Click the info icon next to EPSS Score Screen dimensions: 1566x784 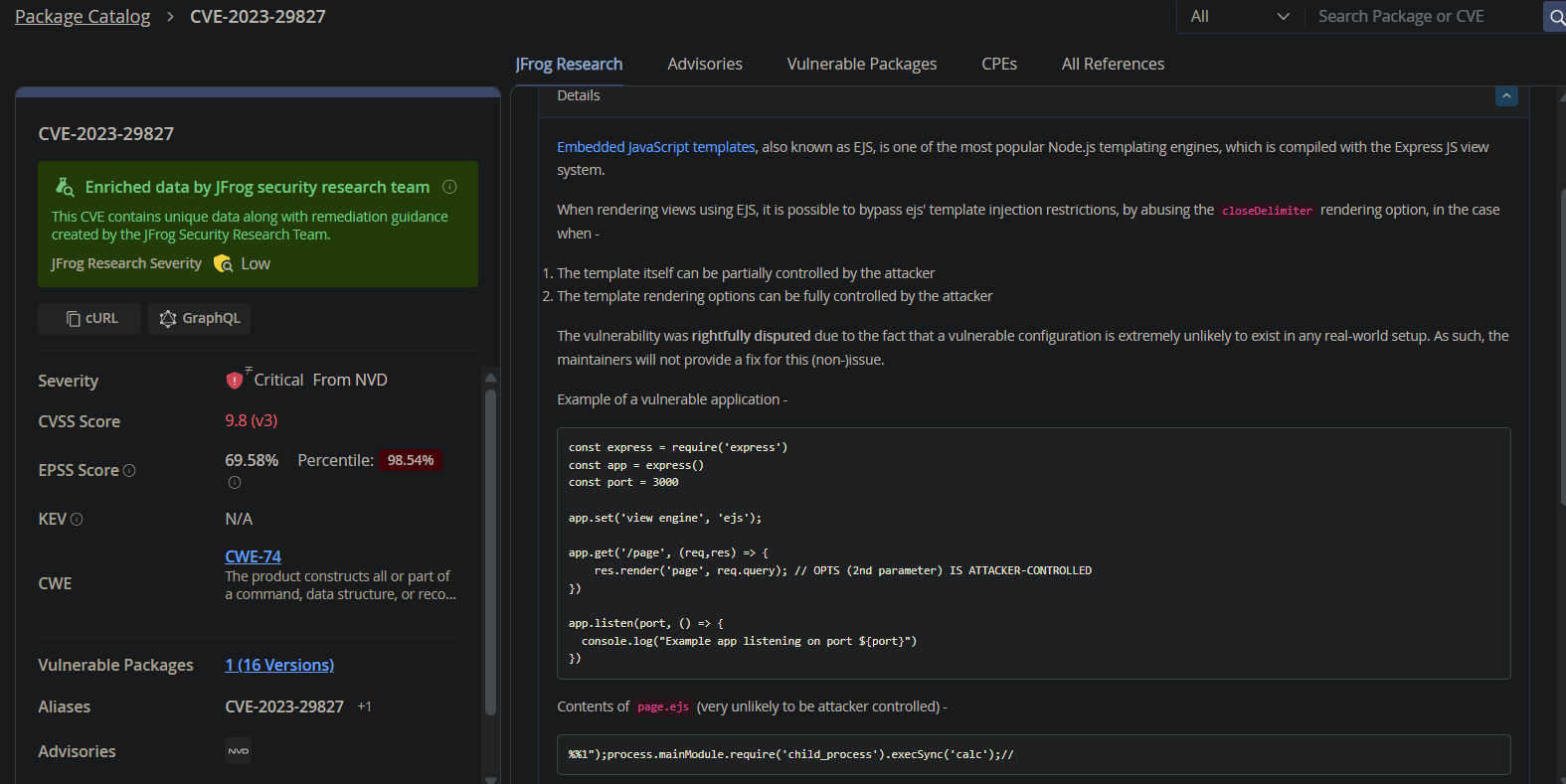[129, 471]
